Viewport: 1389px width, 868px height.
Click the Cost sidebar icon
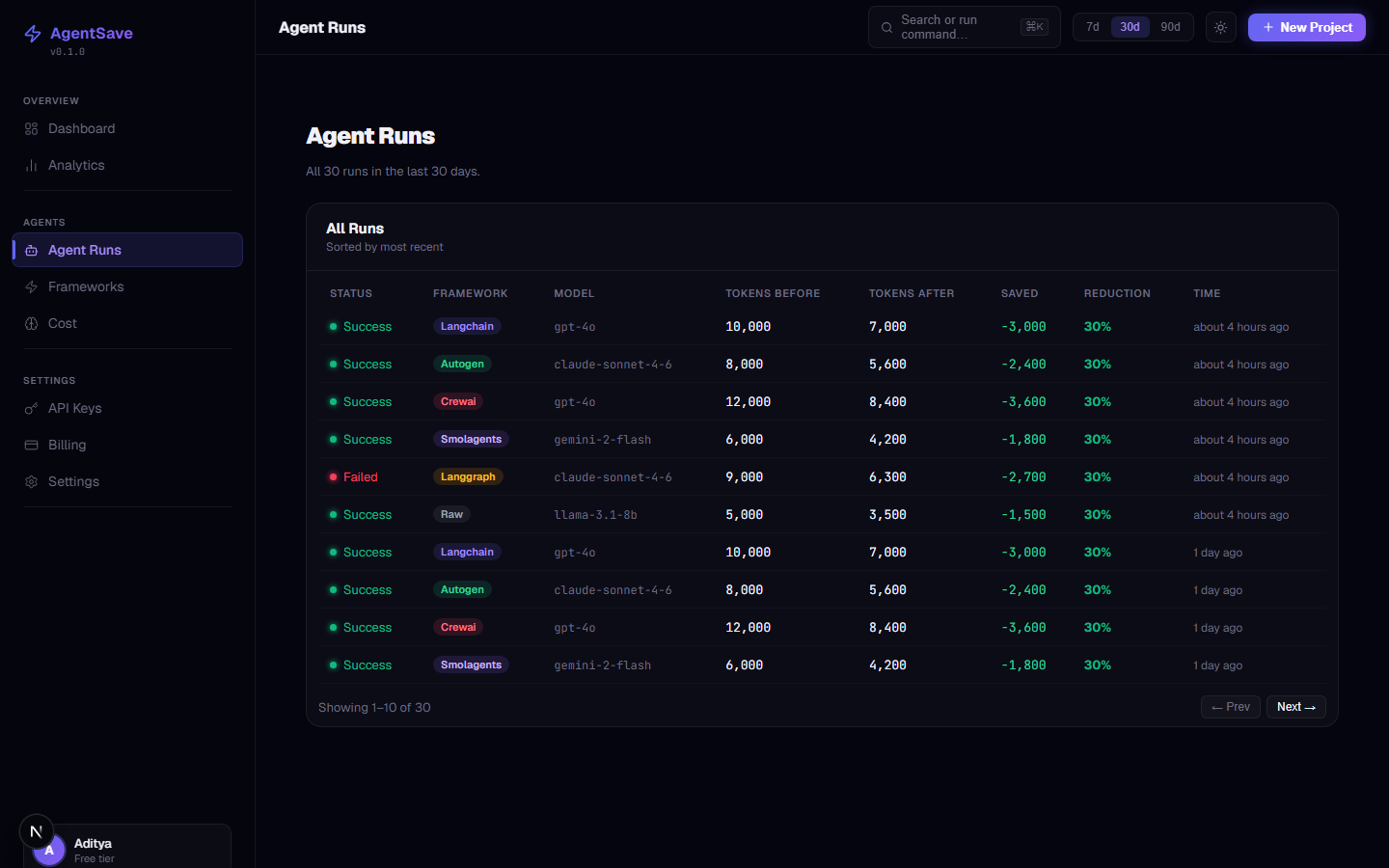tap(31, 324)
